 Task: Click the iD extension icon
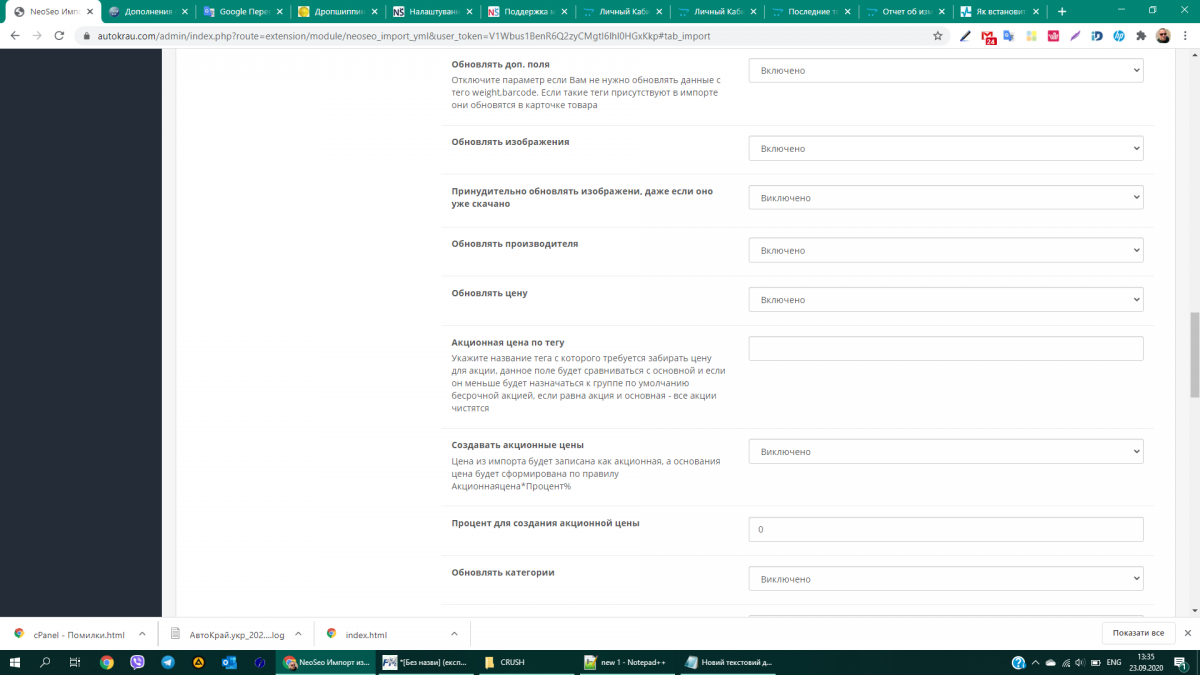pyautogui.click(x=1097, y=35)
